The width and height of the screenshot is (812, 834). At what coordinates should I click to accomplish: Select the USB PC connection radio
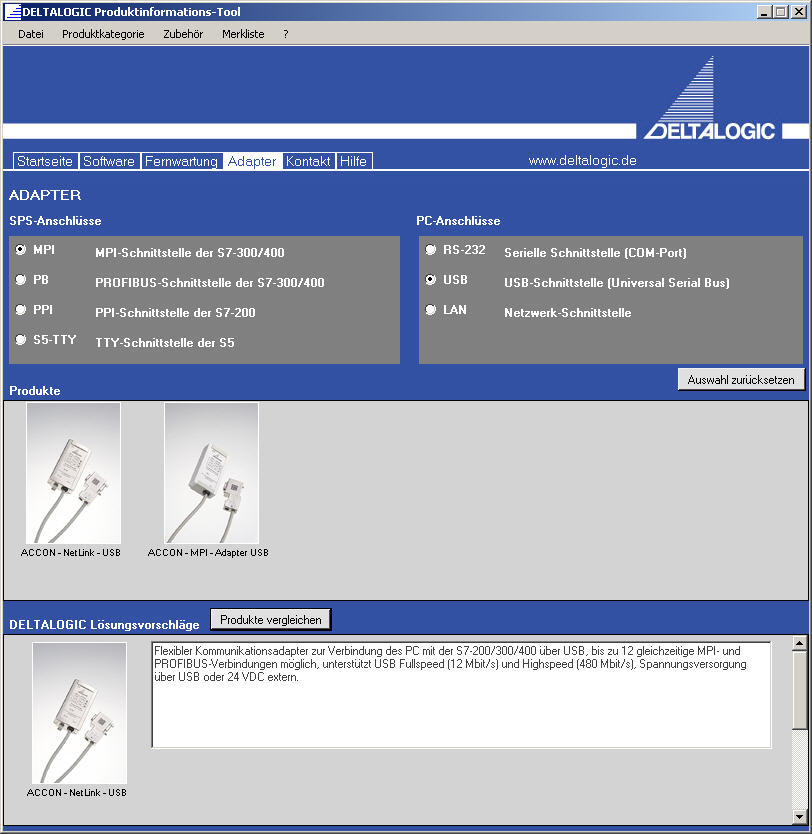pyautogui.click(x=431, y=279)
